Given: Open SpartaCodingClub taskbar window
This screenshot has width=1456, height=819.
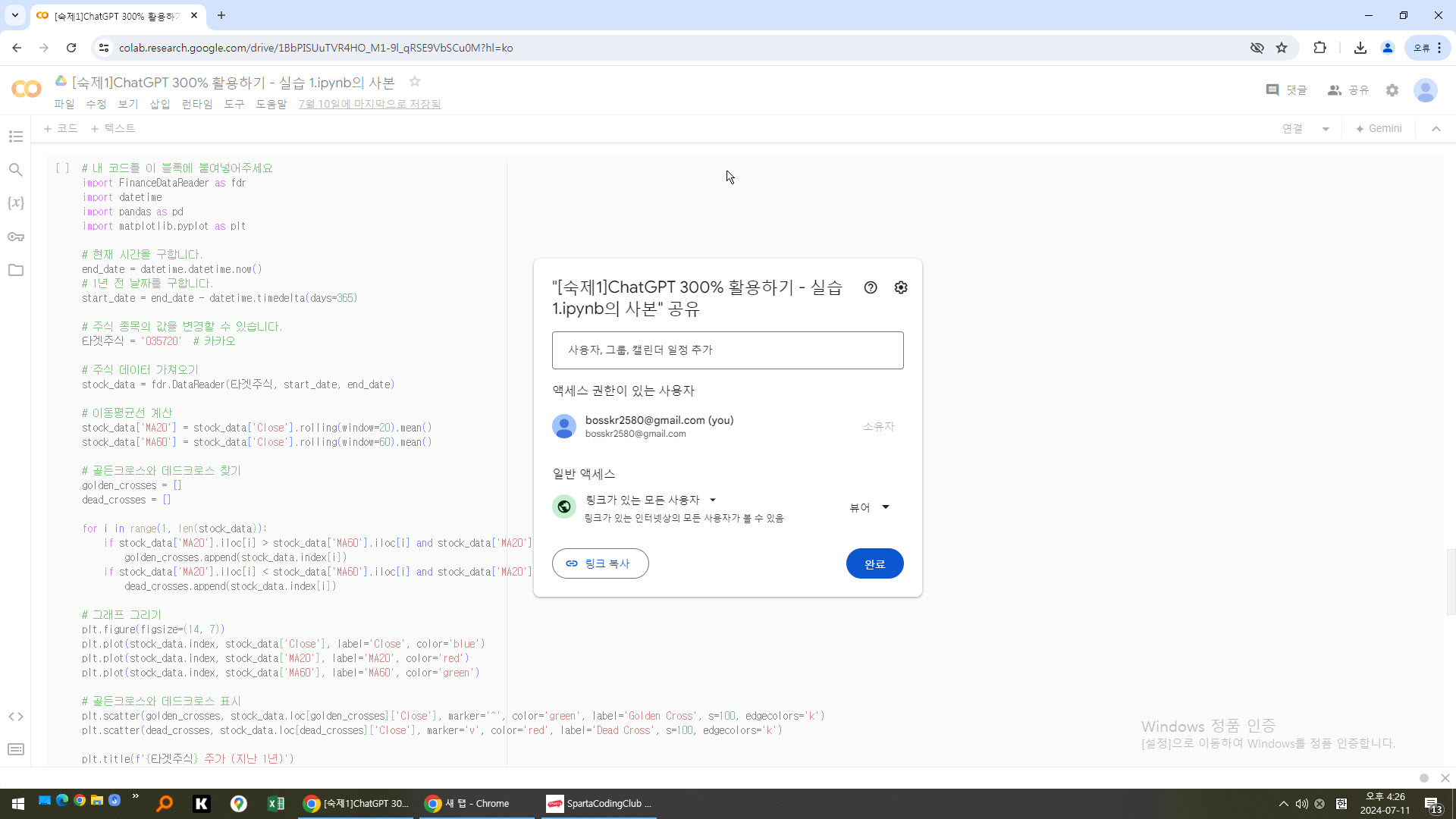Looking at the screenshot, I should pyautogui.click(x=599, y=804).
